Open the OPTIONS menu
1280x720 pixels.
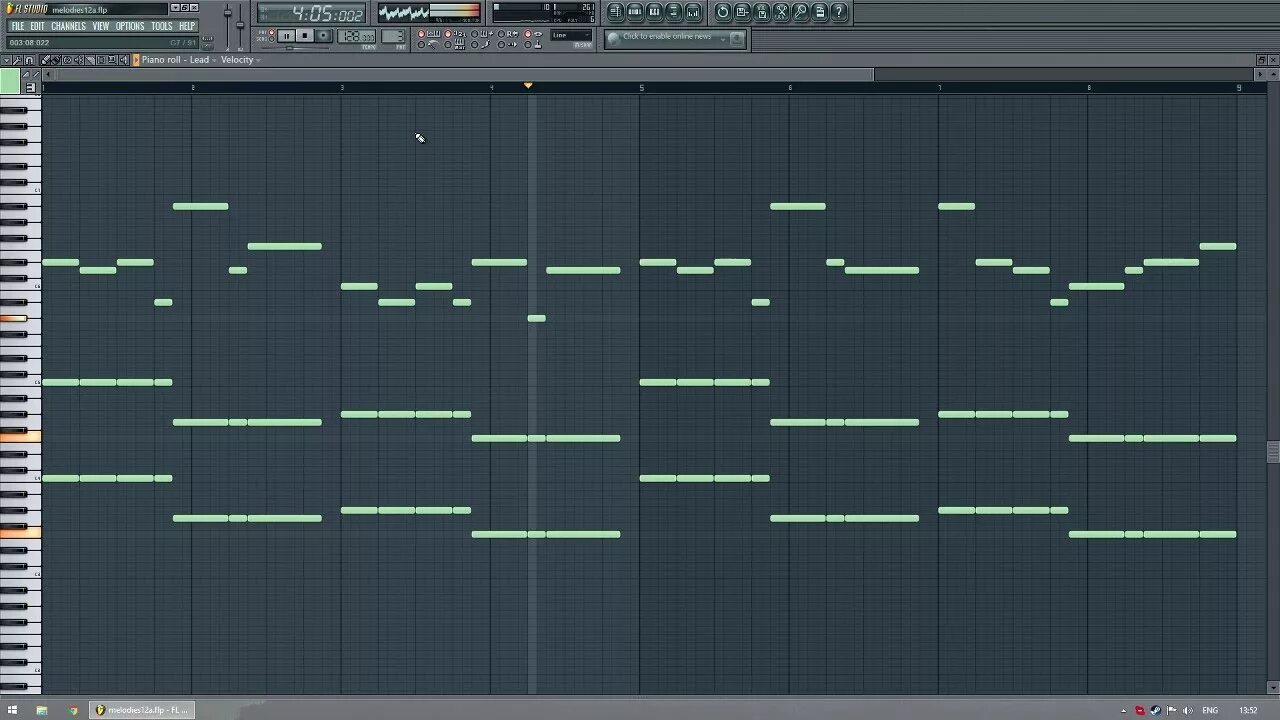(x=130, y=26)
